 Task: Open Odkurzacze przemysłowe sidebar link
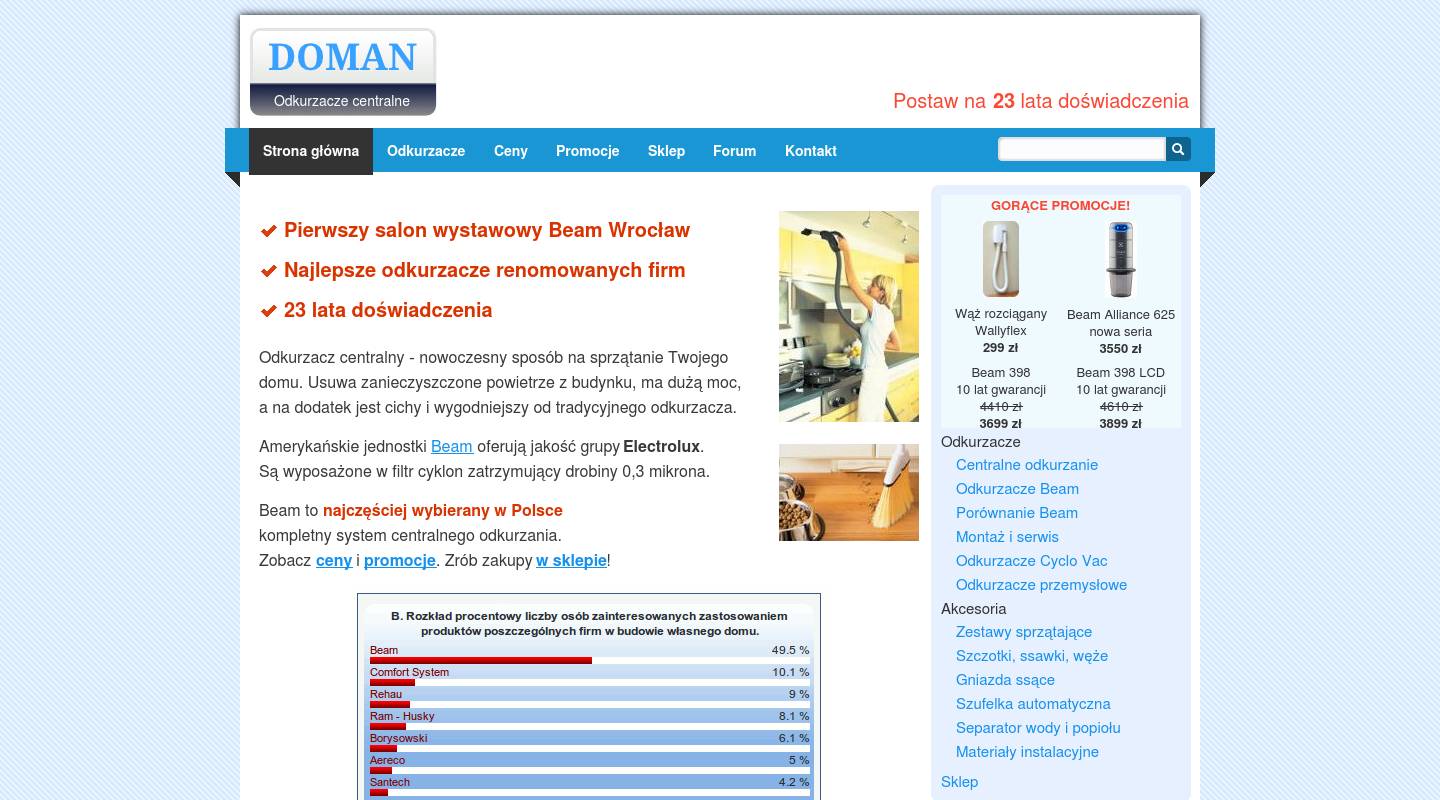tap(1041, 585)
